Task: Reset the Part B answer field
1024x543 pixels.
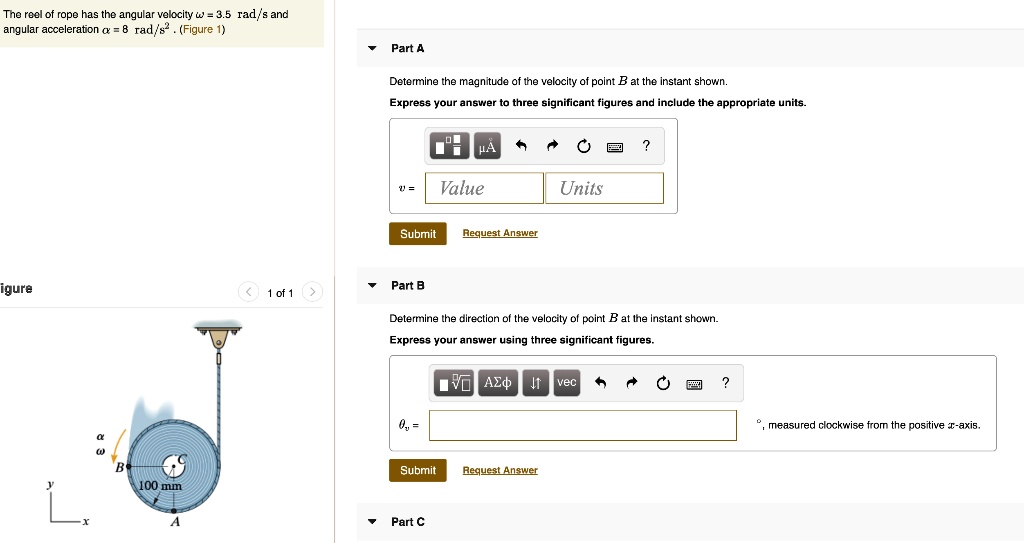Action: tap(663, 383)
